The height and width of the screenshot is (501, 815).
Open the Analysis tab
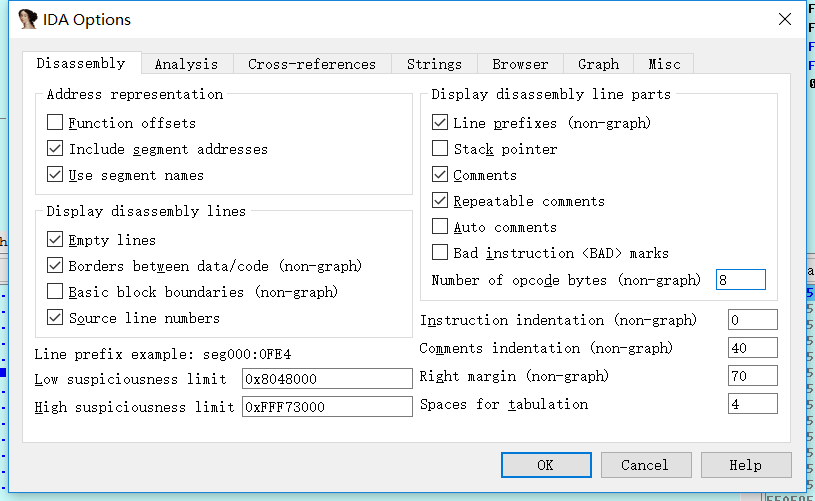pyautogui.click(x=186, y=64)
